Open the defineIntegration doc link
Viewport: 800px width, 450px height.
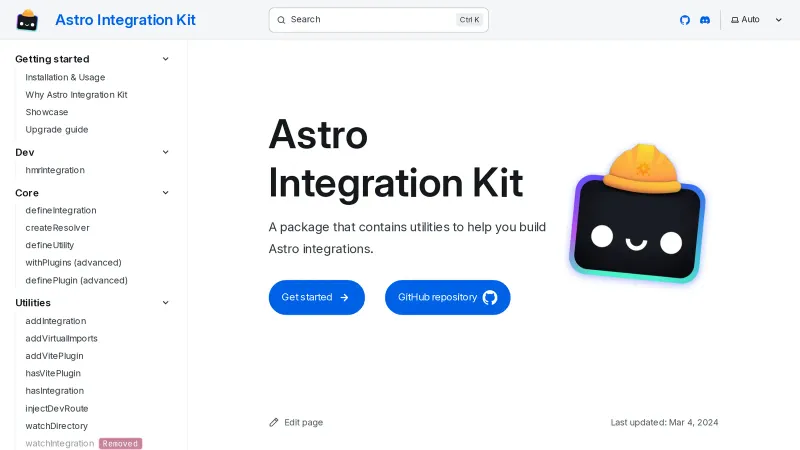[61, 210]
